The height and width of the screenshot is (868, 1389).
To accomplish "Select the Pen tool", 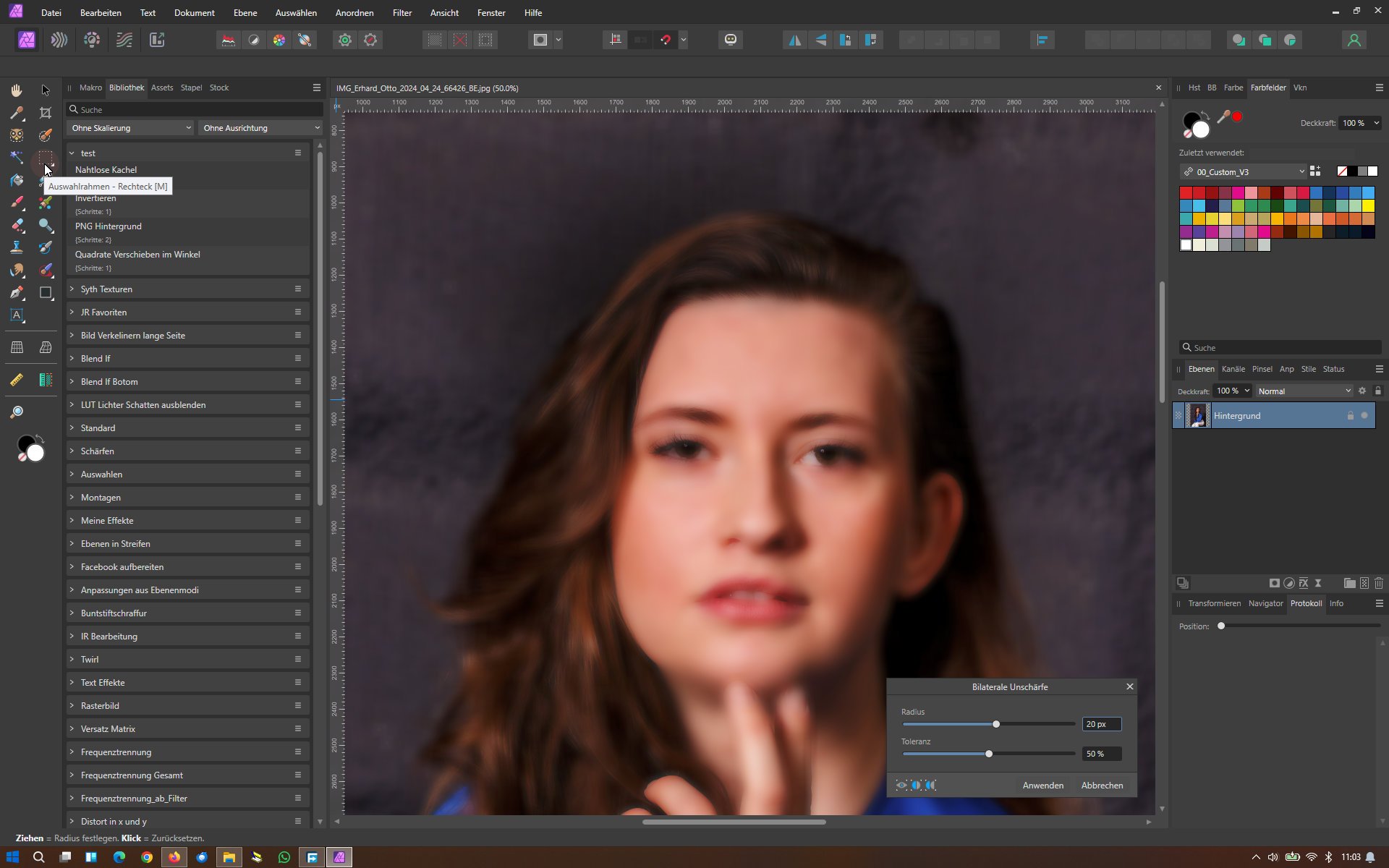I will click(x=17, y=293).
